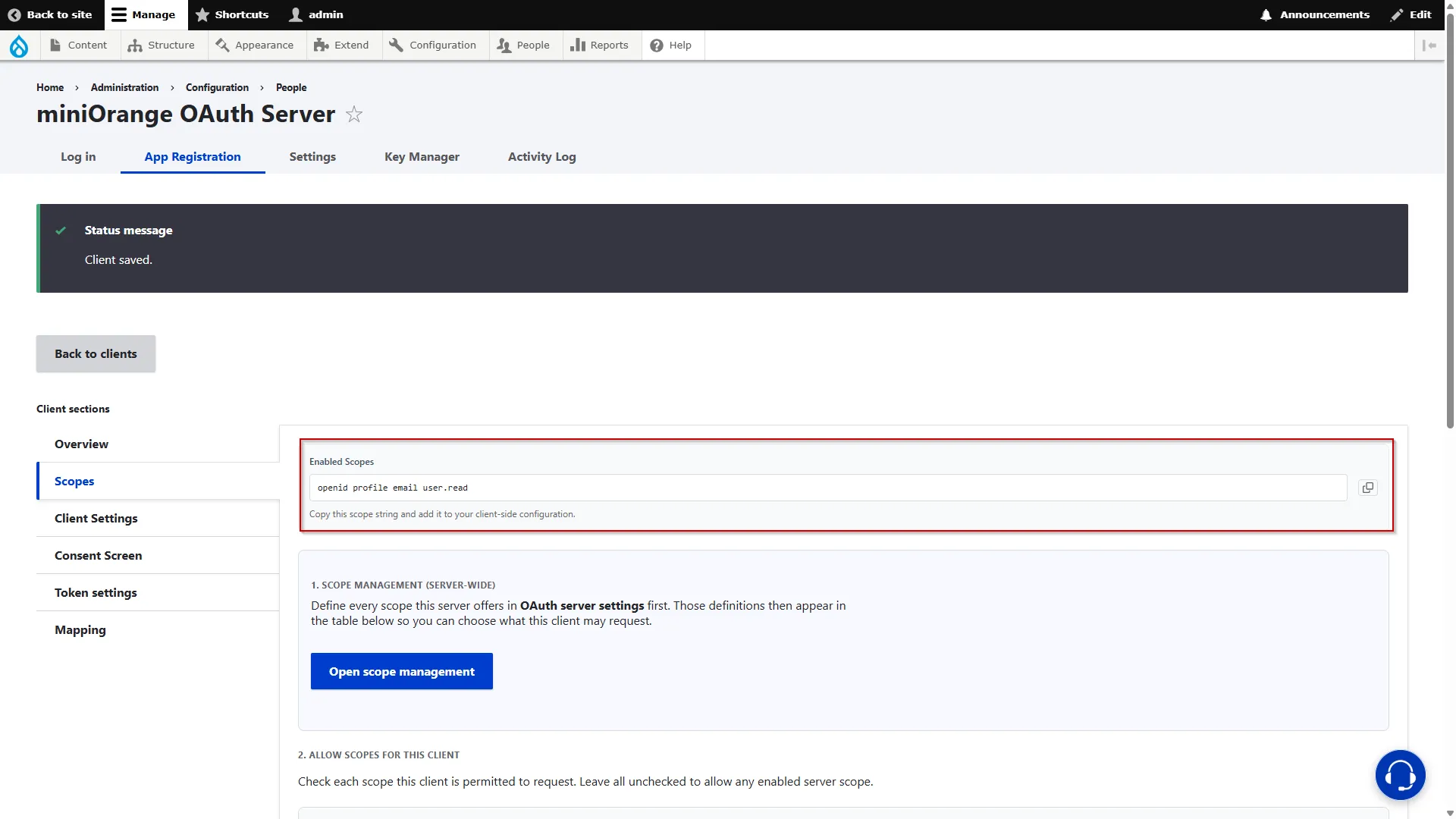Click the Edit pencil toggle

tap(1411, 14)
